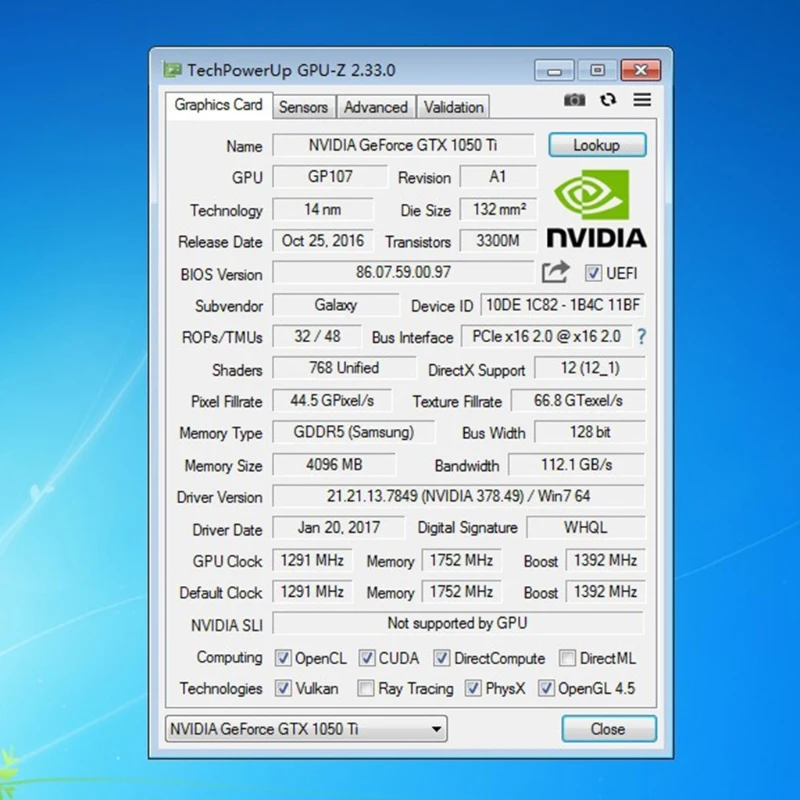Image resolution: width=800 pixels, height=800 pixels.
Task: Click the Subvendor field Galaxy
Action: 335,305
